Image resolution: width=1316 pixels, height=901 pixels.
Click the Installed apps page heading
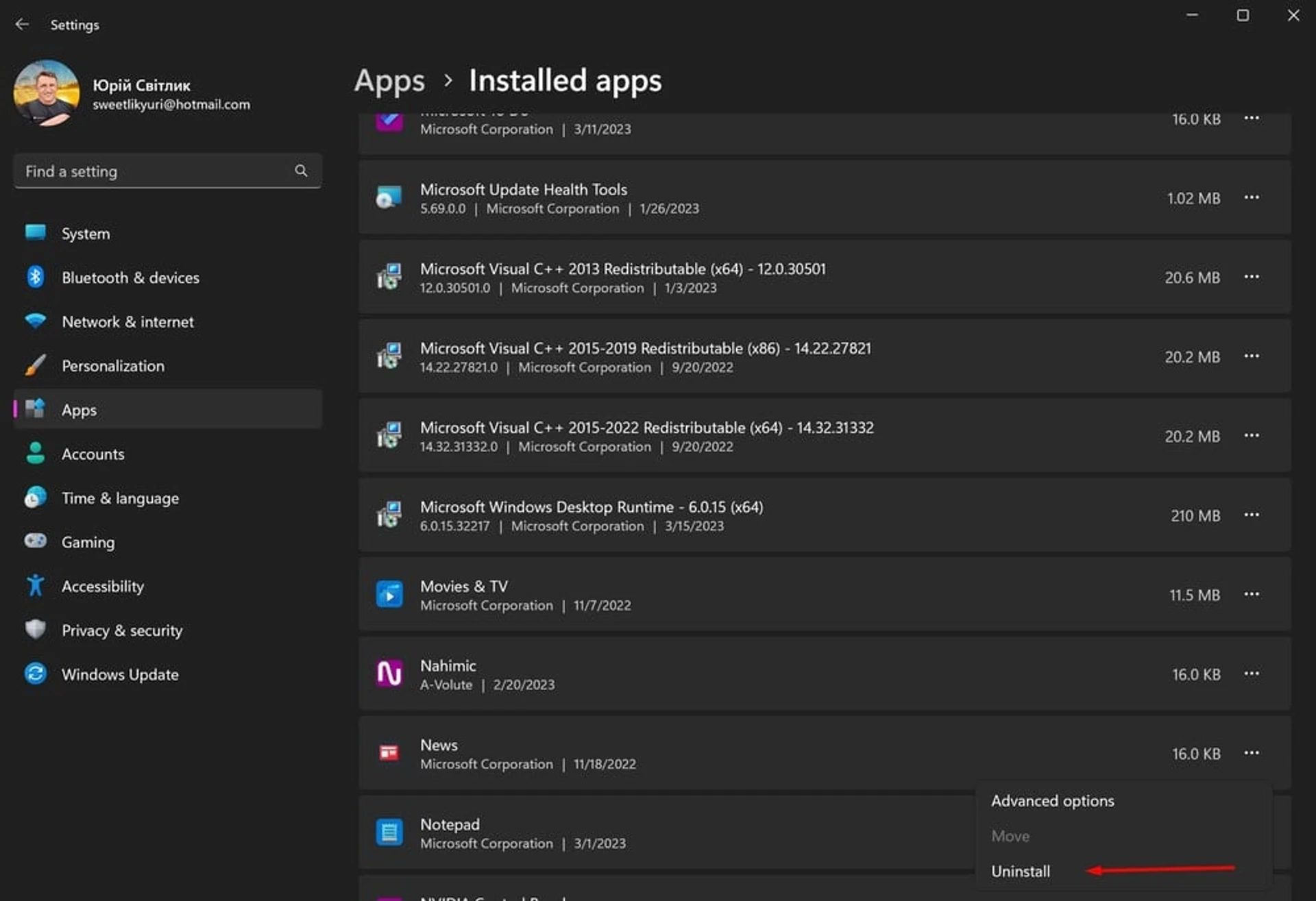coord(565,81)
